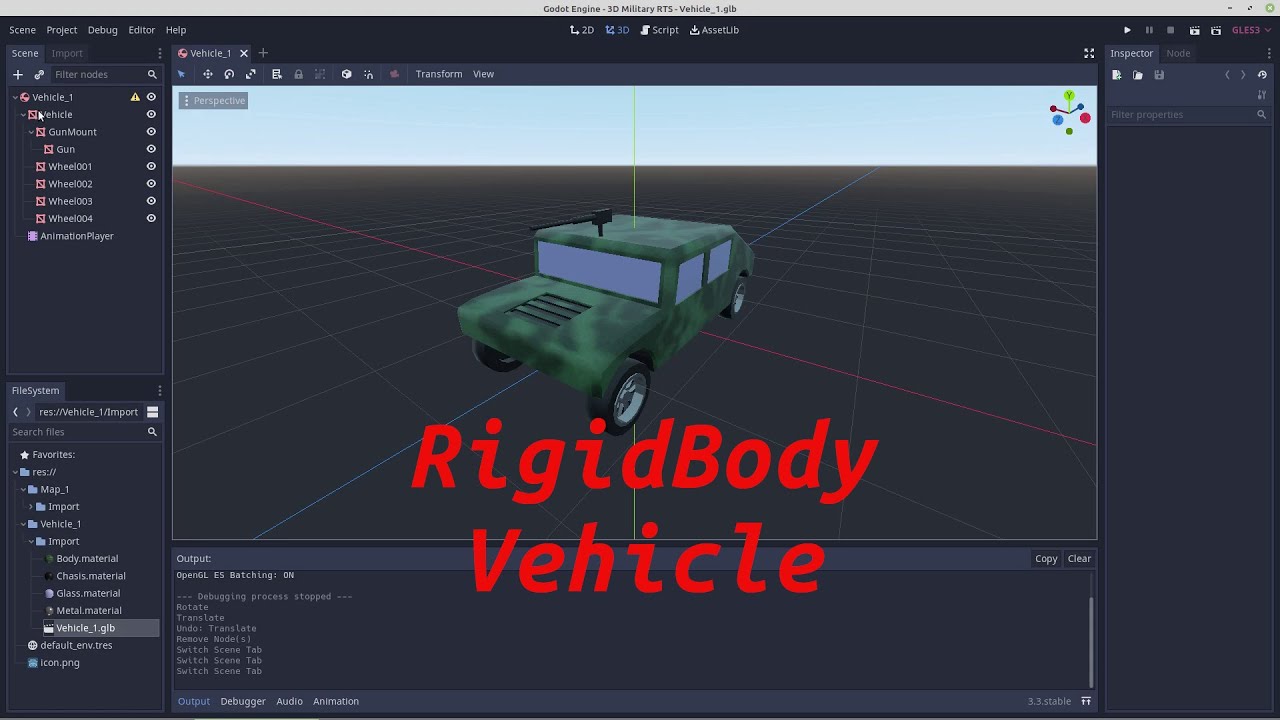Click the lock selected object icon
The height and width of the screenshot is (720, 1280).
[x=298, y=74]
